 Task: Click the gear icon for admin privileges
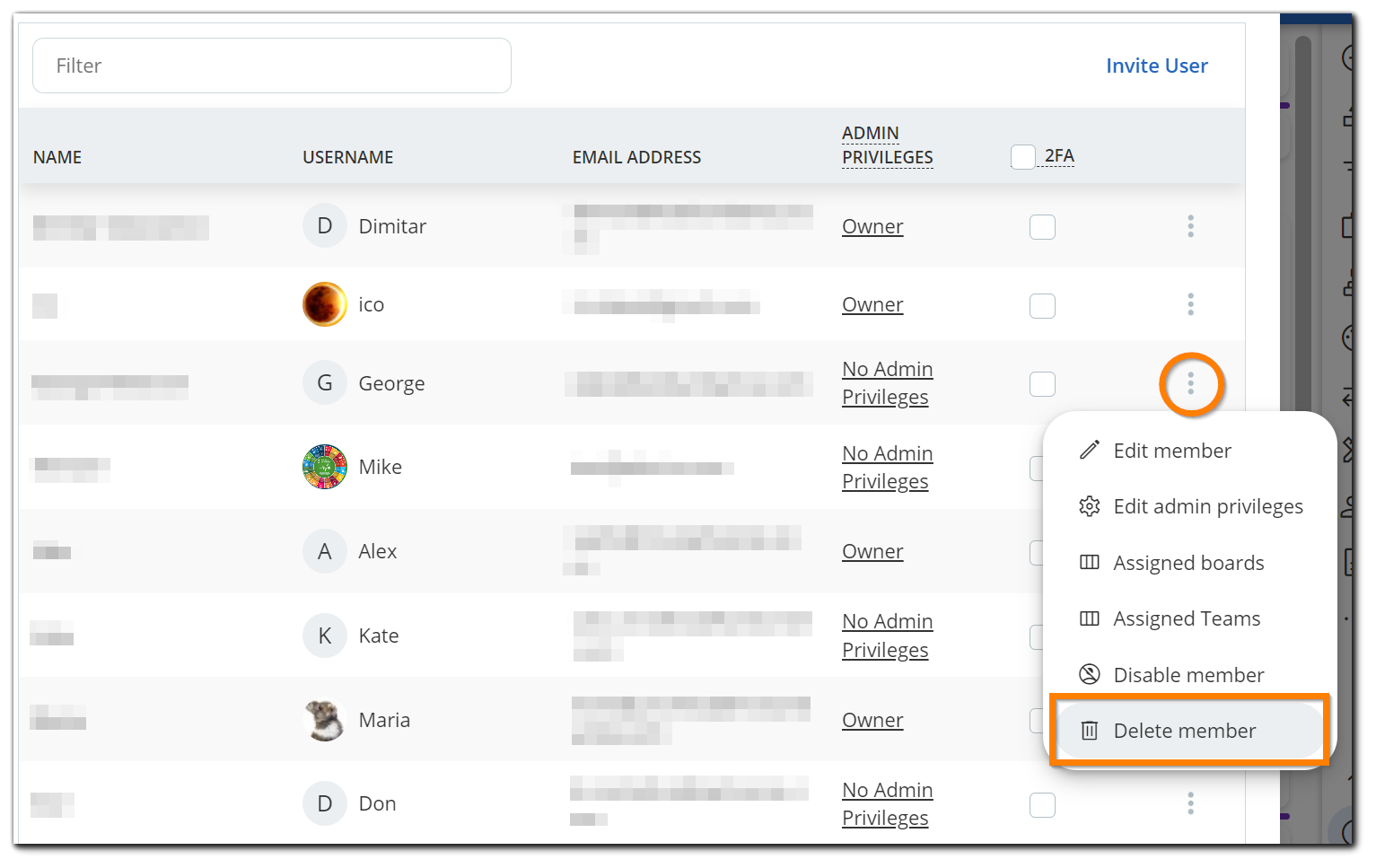point(1089,506)
